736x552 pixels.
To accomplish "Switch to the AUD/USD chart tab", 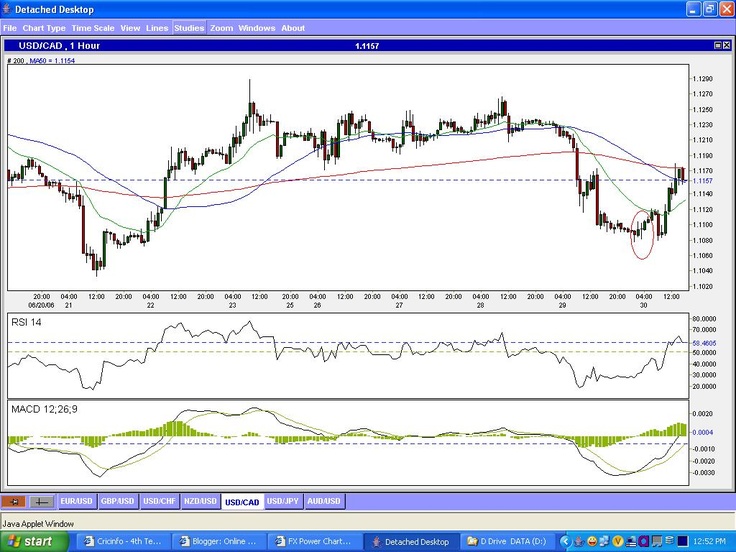I will point(324,501).
